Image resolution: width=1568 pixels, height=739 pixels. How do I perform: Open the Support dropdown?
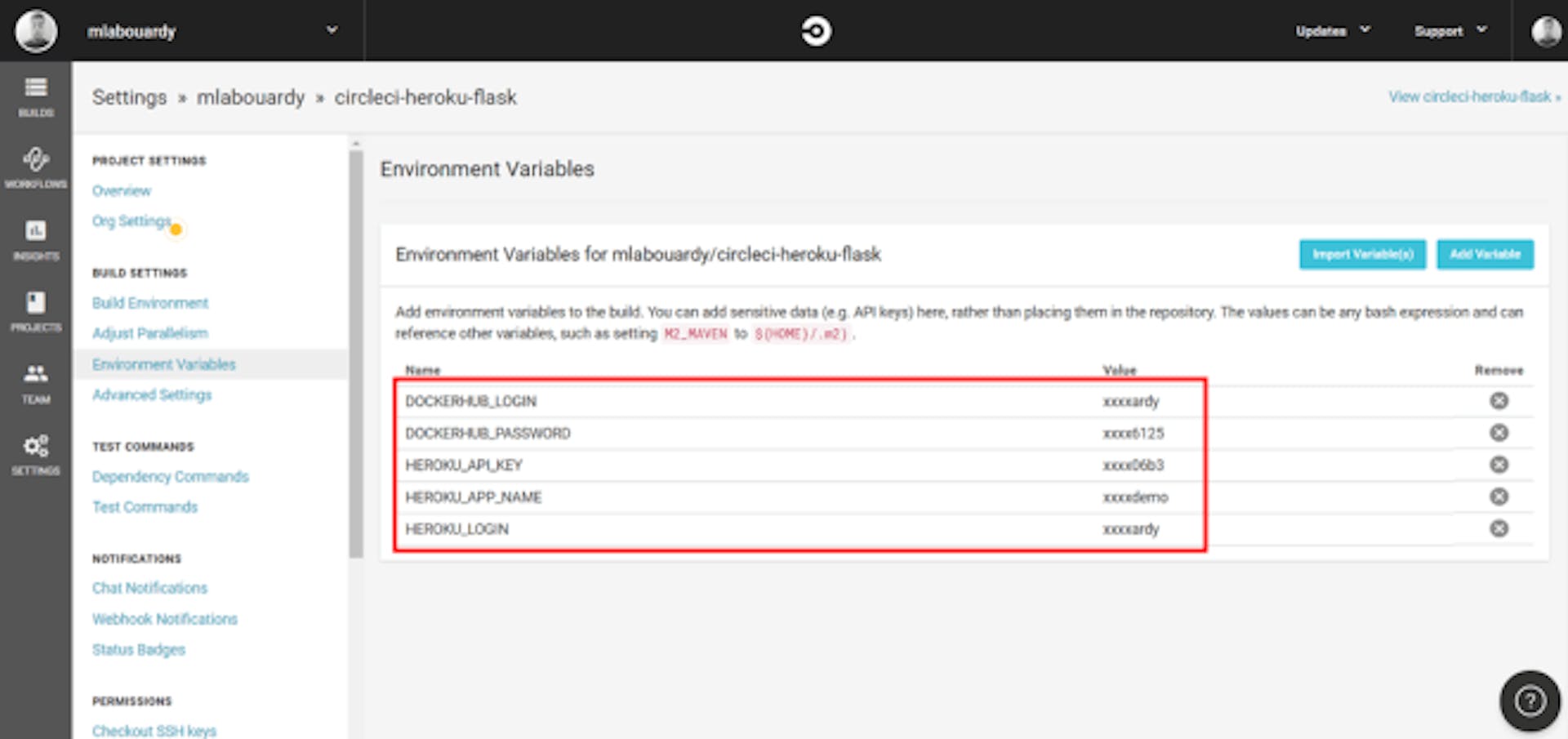click(1450, 31)
